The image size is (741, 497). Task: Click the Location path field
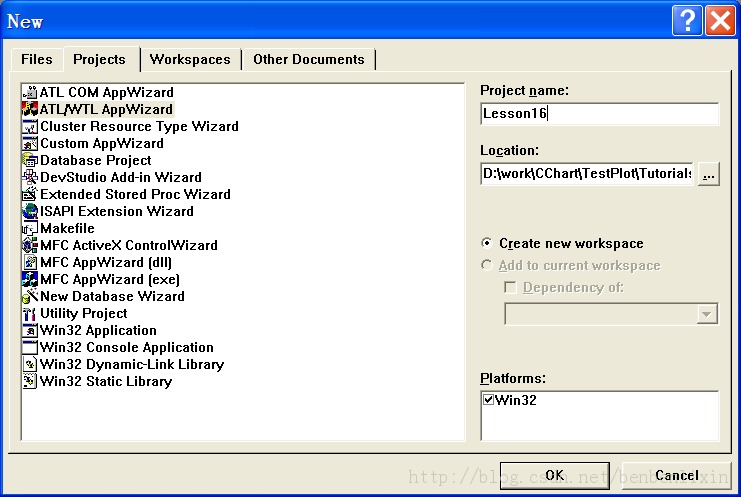[587, 173]
